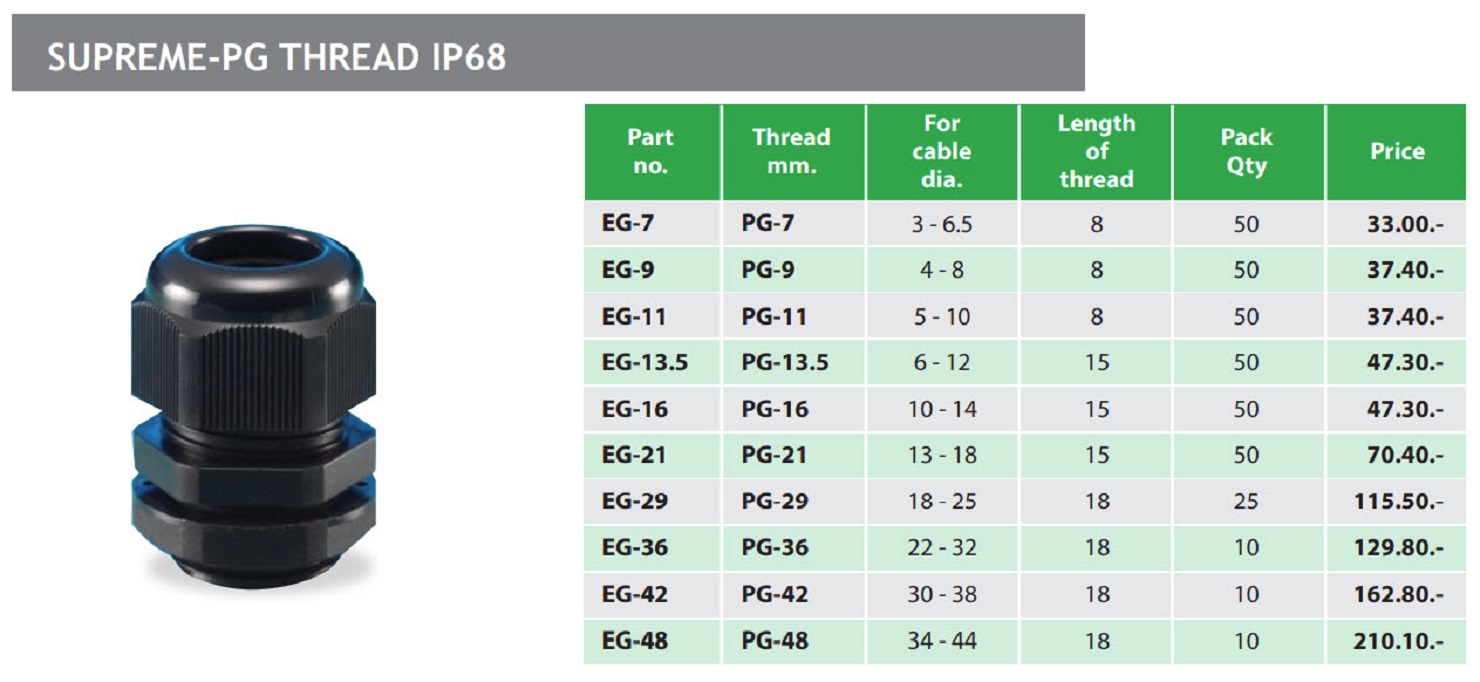
Task: Click the Price column header
Action: click(x=1397, y=152)
